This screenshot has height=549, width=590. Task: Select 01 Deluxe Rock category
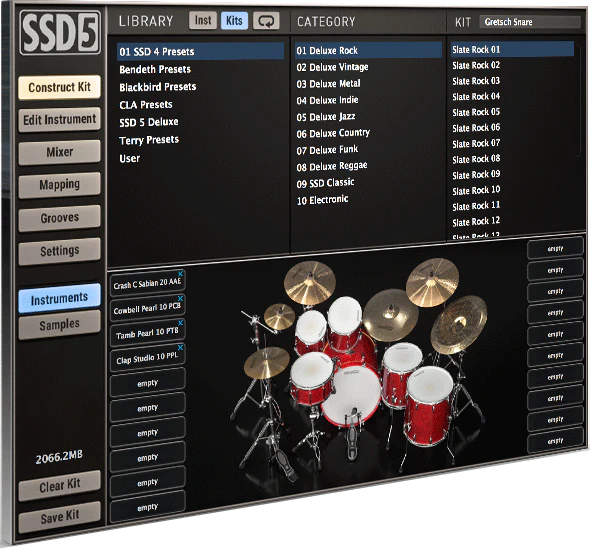(368, 50)
